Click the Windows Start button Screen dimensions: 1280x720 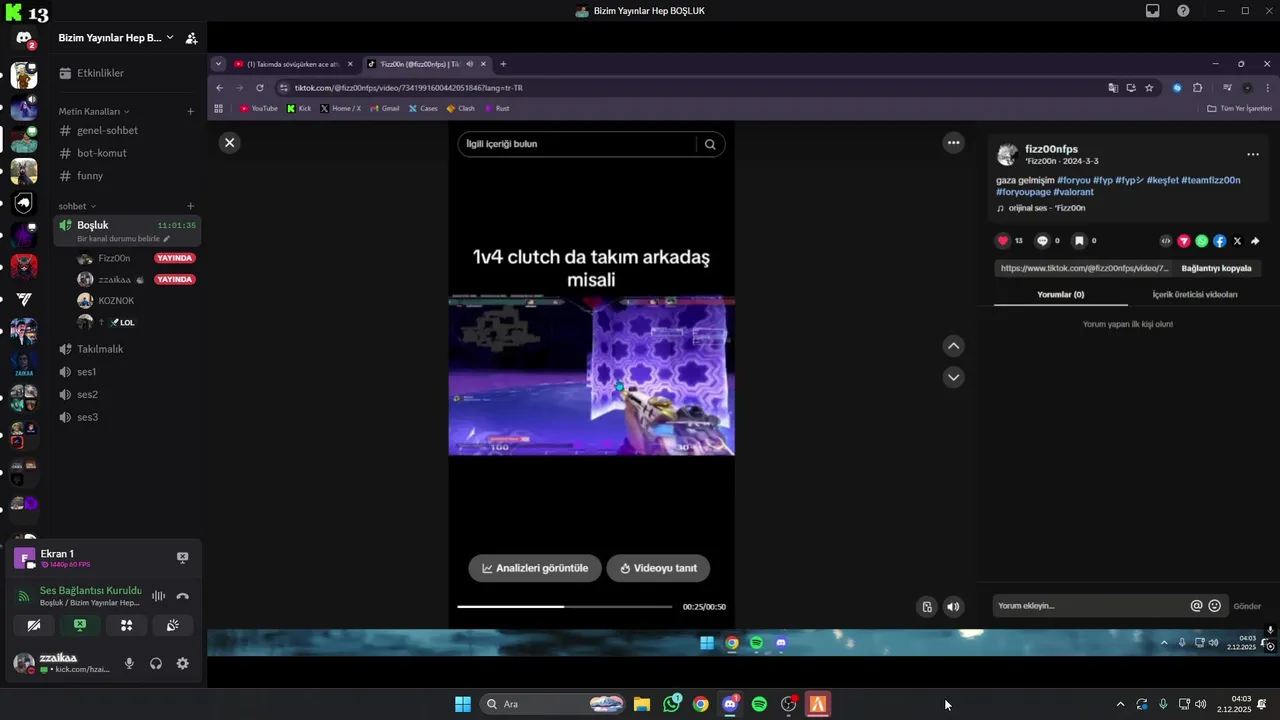point(463,704)
